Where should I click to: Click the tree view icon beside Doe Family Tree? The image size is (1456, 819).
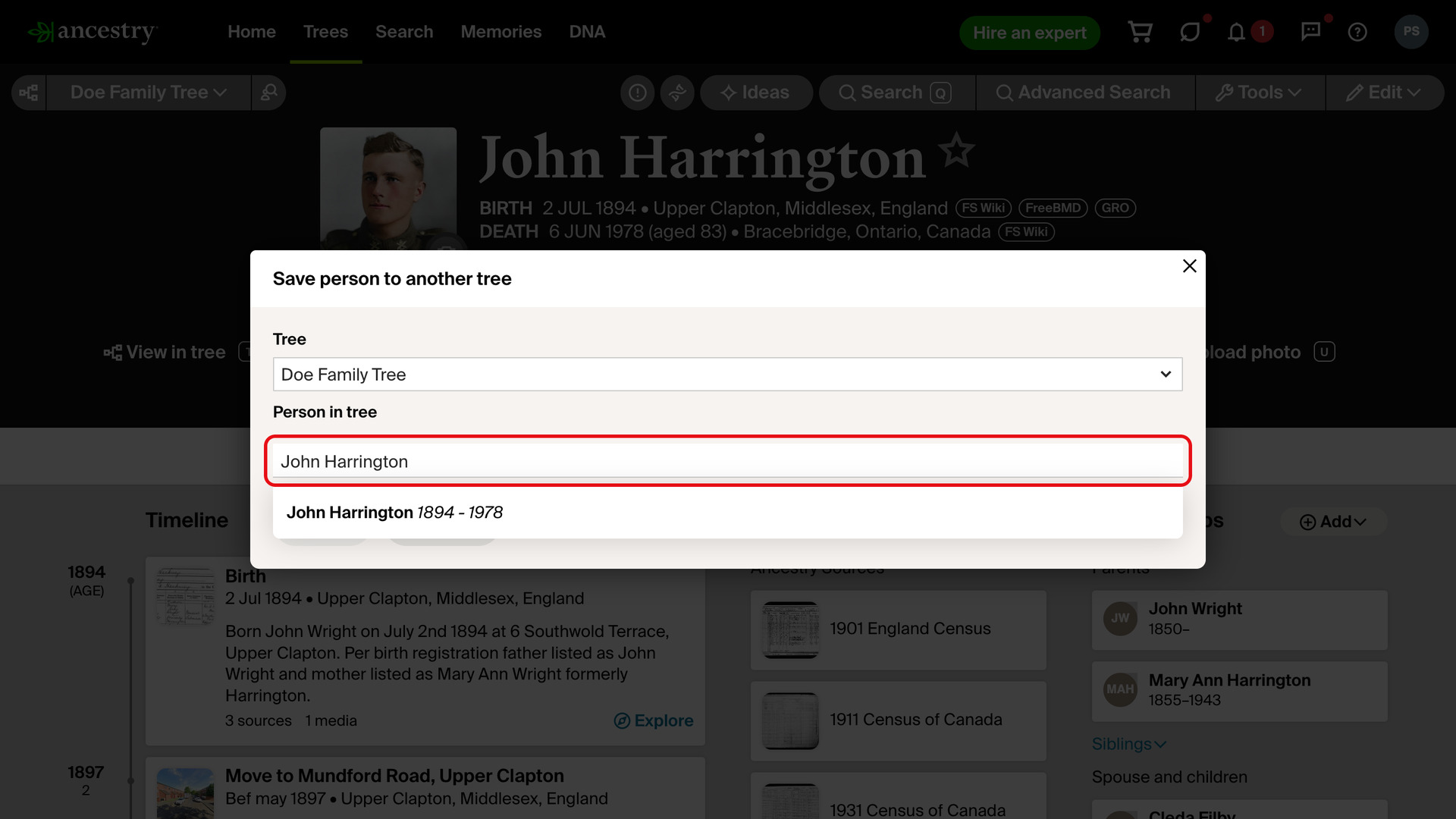coord(29,93)
